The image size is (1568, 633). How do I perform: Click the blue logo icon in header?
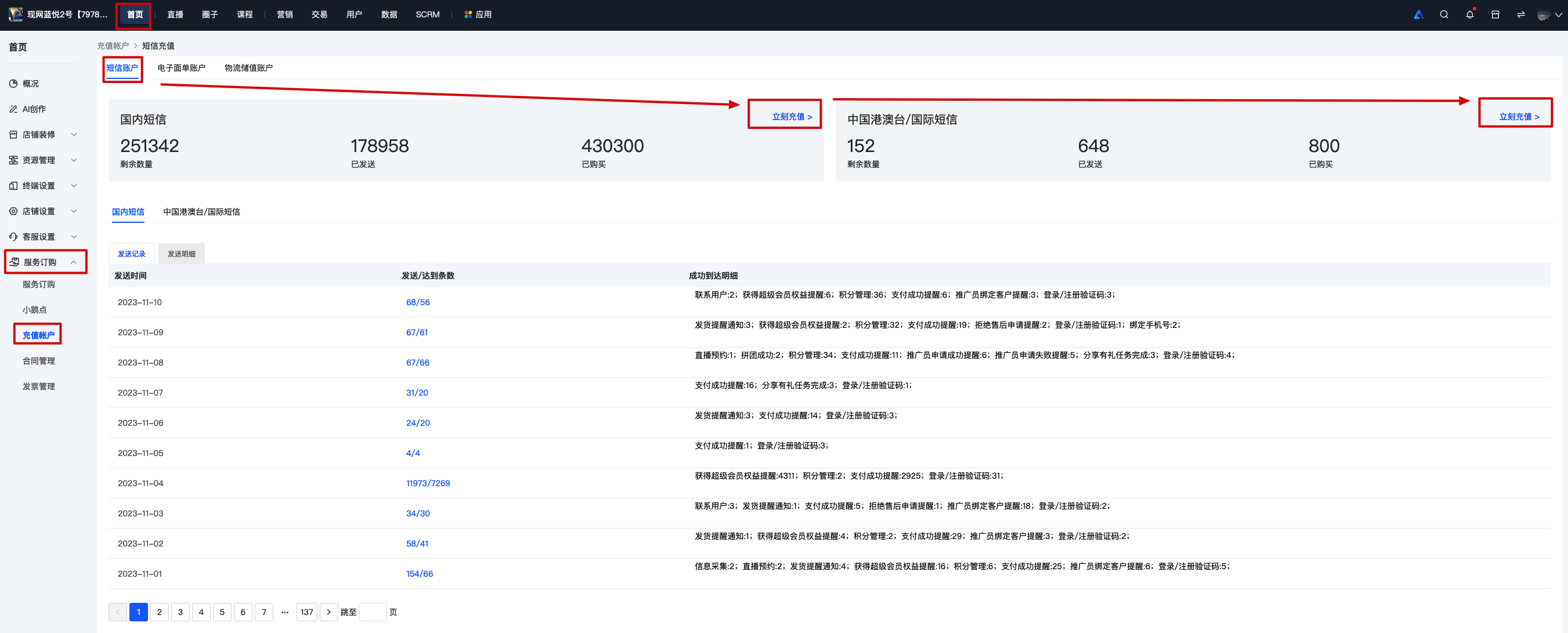[x=1418, y=15]
